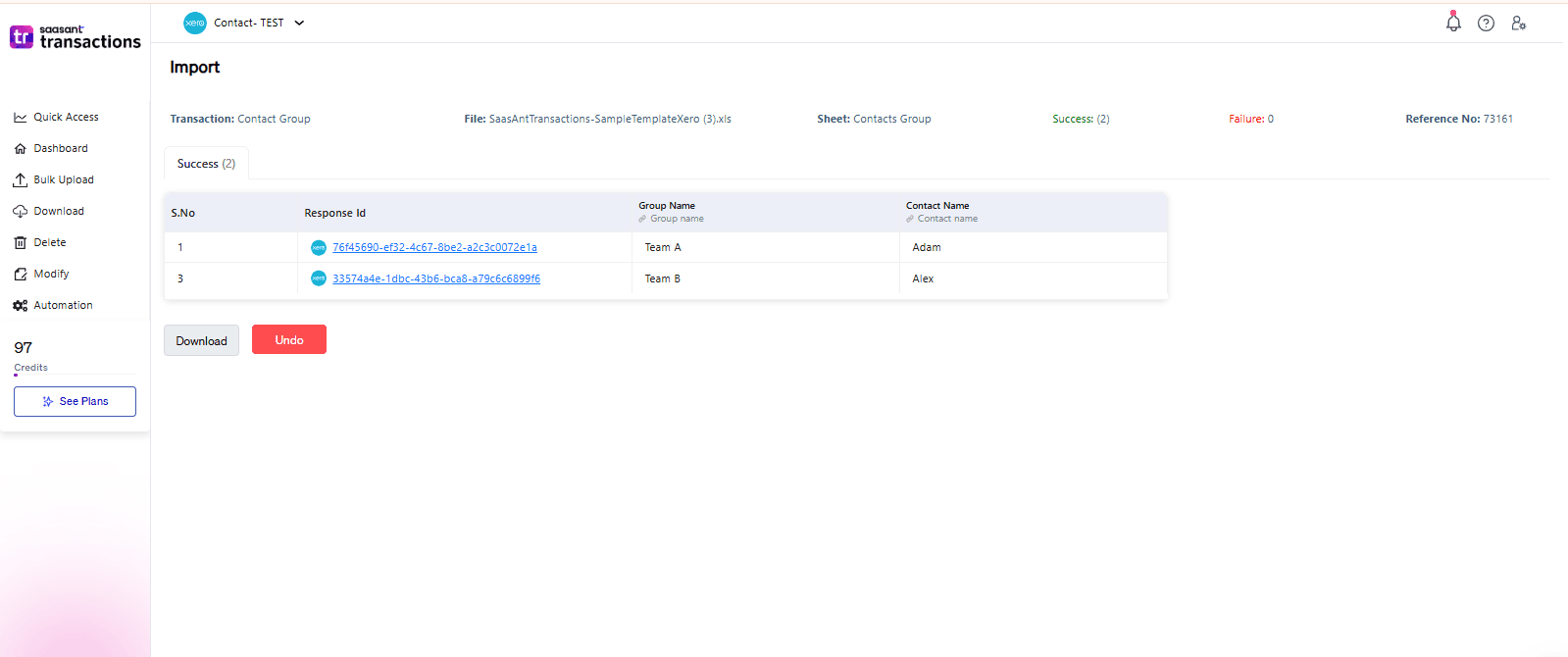Open Bulk Upload page
Screen dimensions: 1568x657
click(64, 179)
